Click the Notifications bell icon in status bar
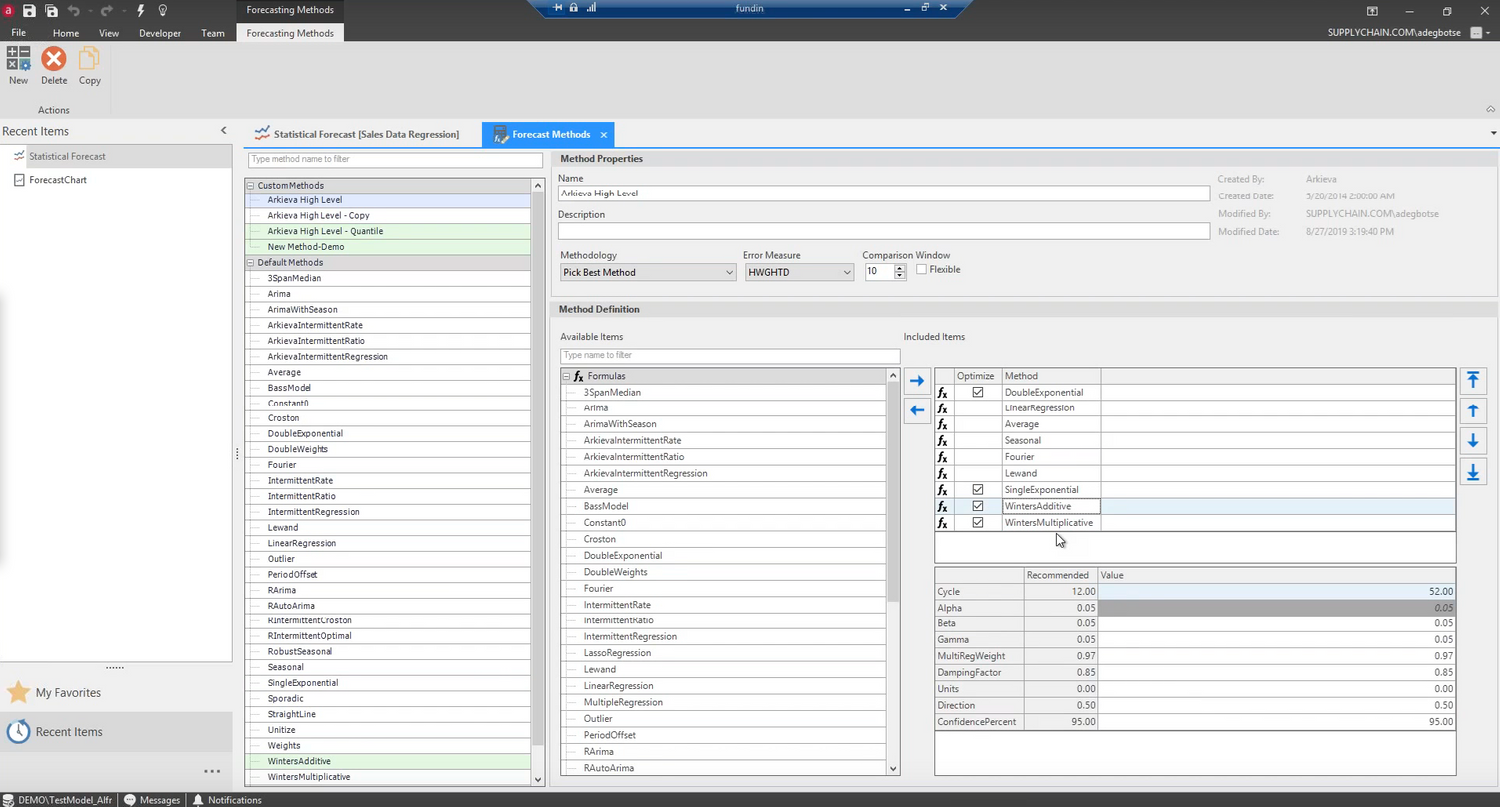 tap(198, 800)
